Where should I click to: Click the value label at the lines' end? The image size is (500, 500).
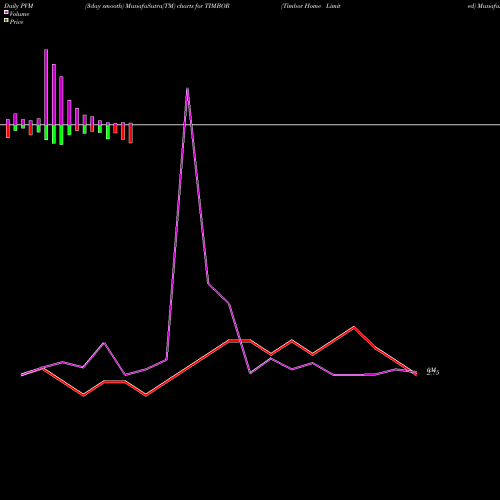[433, 371]
